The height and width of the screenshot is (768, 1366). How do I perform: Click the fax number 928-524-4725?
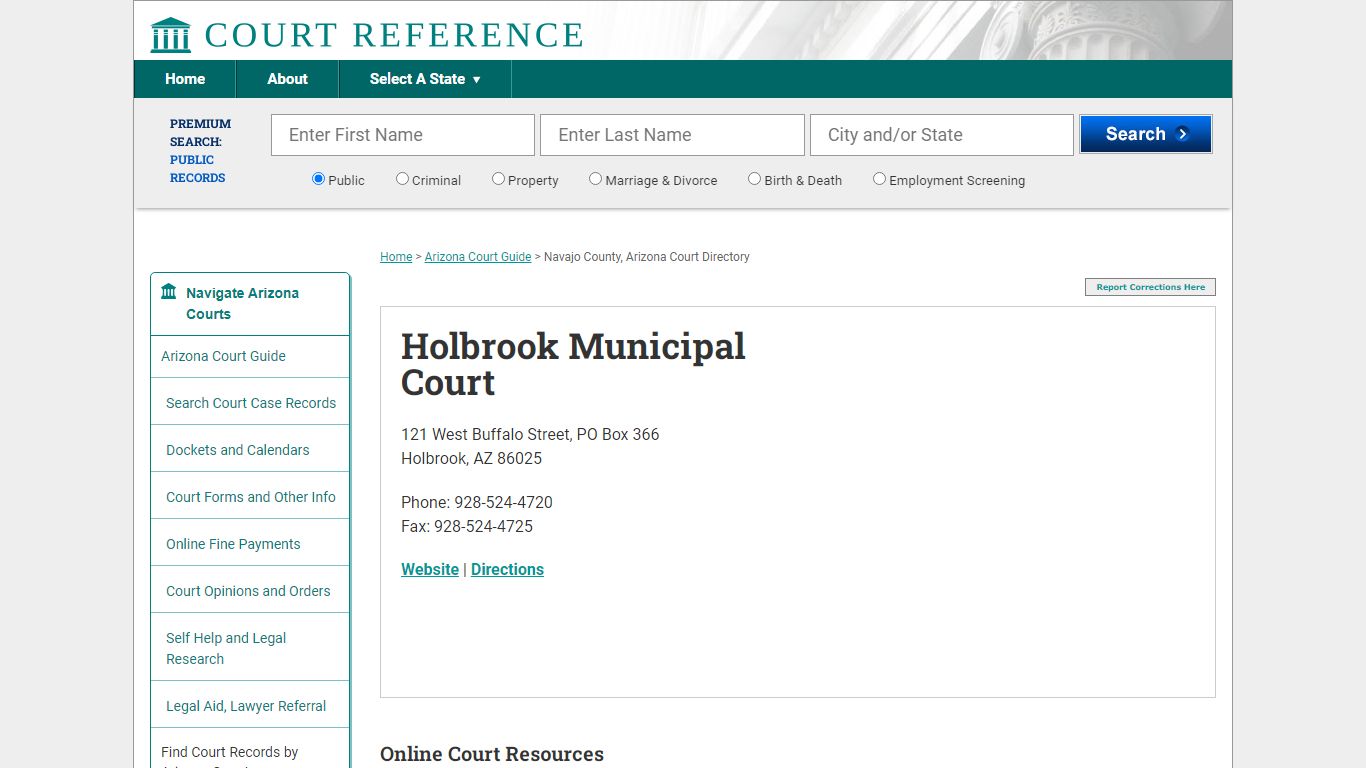(483, 526)
